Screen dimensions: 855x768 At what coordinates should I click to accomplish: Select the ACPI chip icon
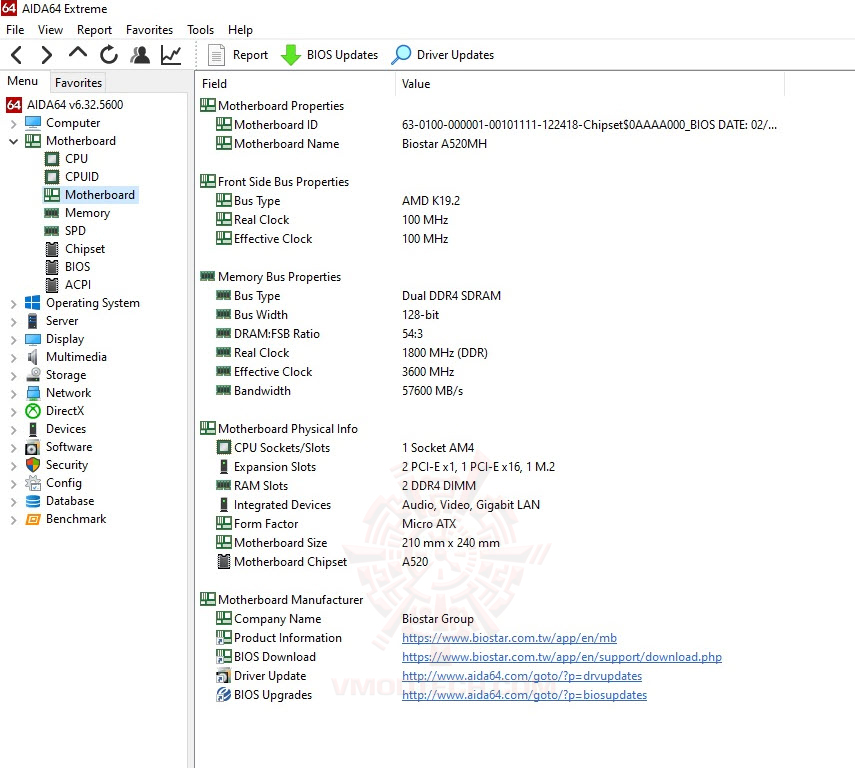click(x=52, y=285)
